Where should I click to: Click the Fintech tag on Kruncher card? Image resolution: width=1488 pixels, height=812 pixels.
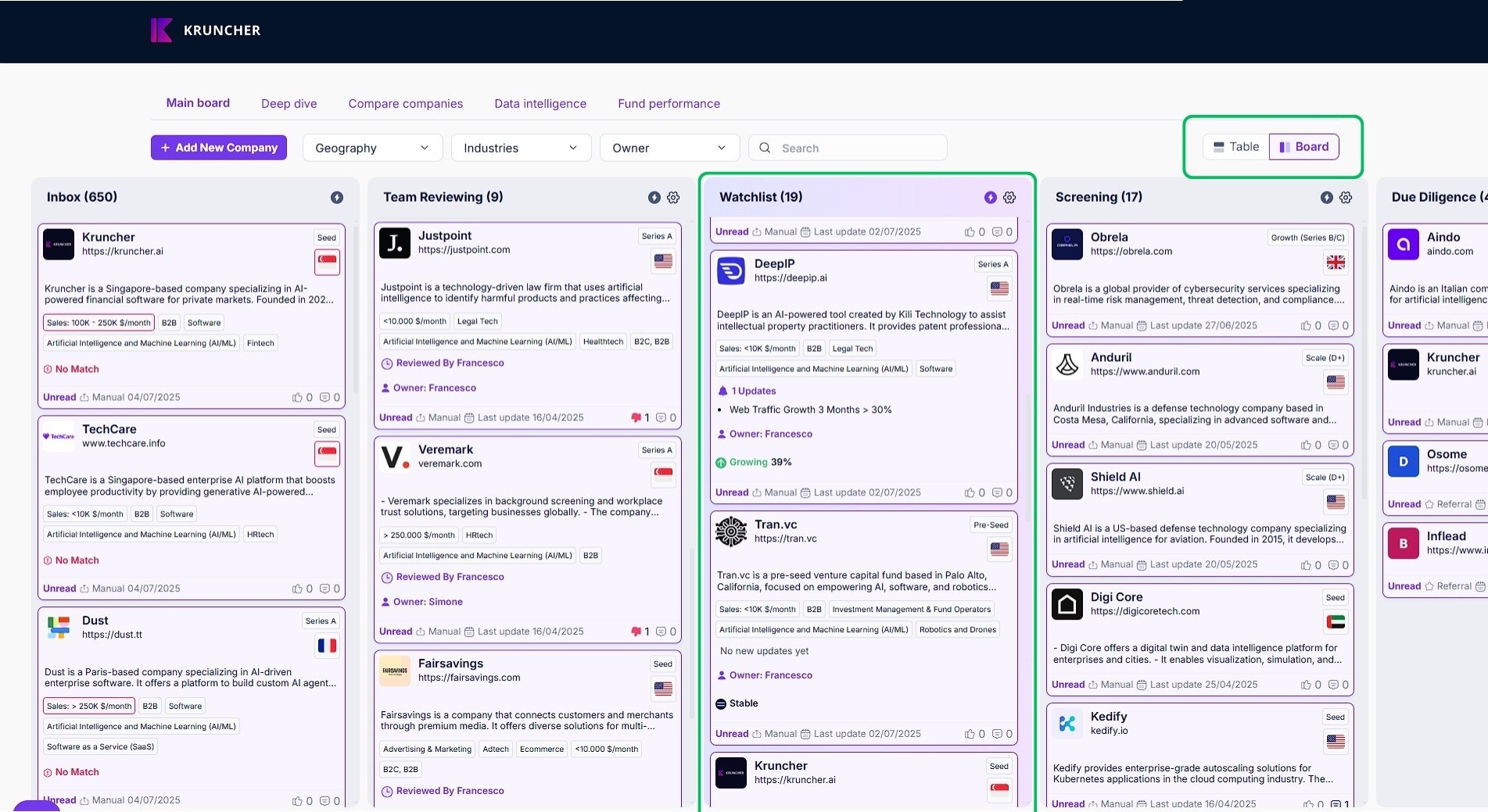[x=260, y=343]
